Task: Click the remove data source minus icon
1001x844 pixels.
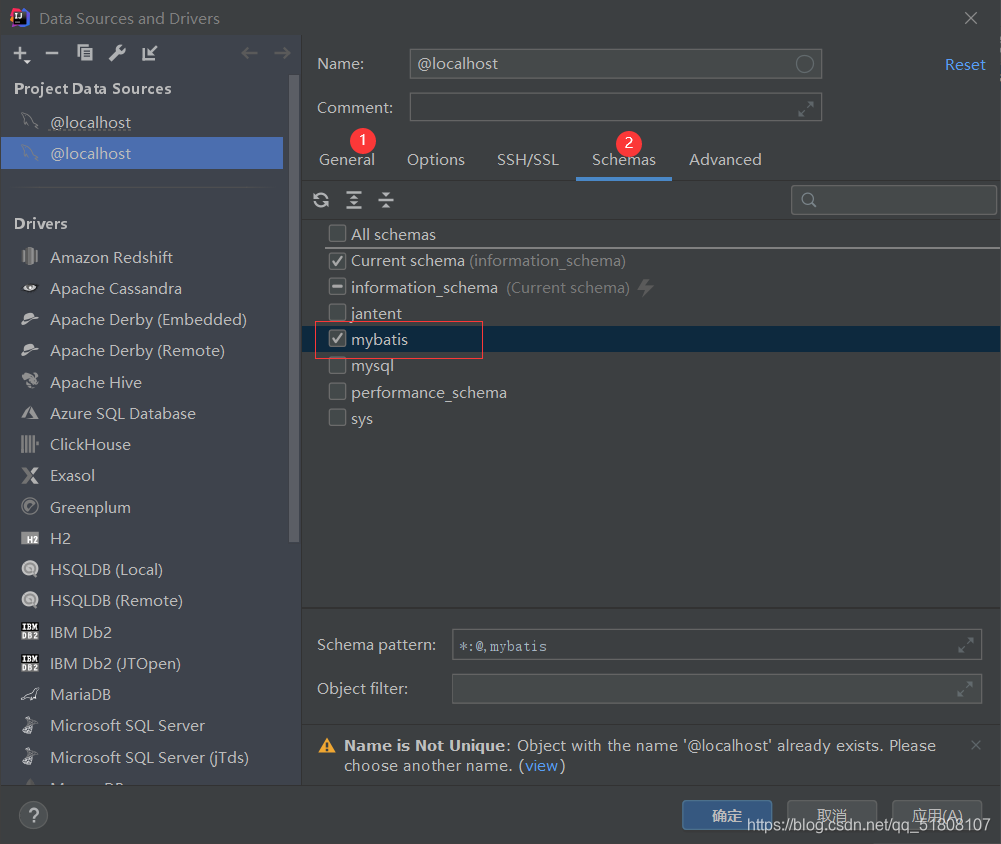Action: 52,53
